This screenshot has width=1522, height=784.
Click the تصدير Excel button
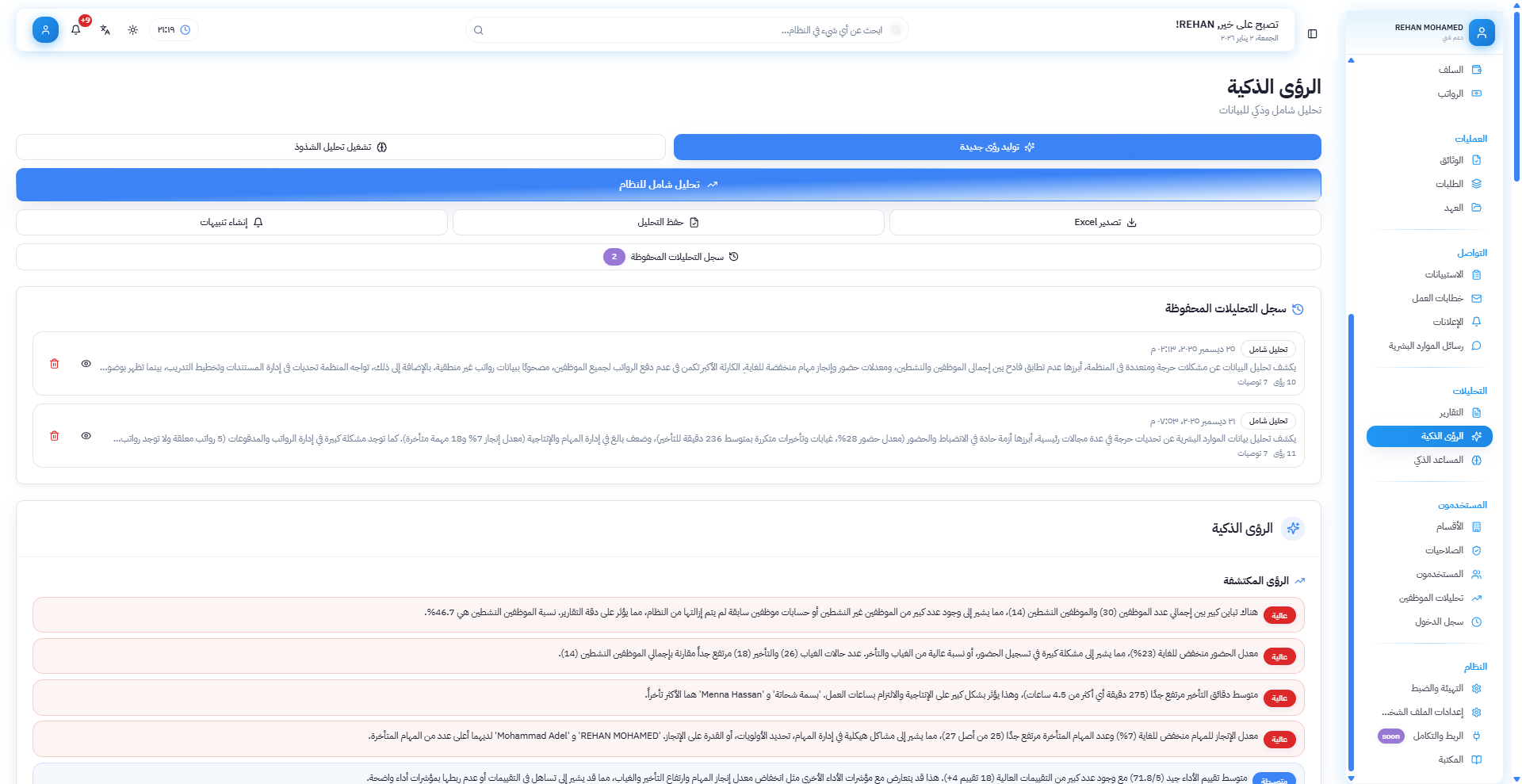[1104, 223]
